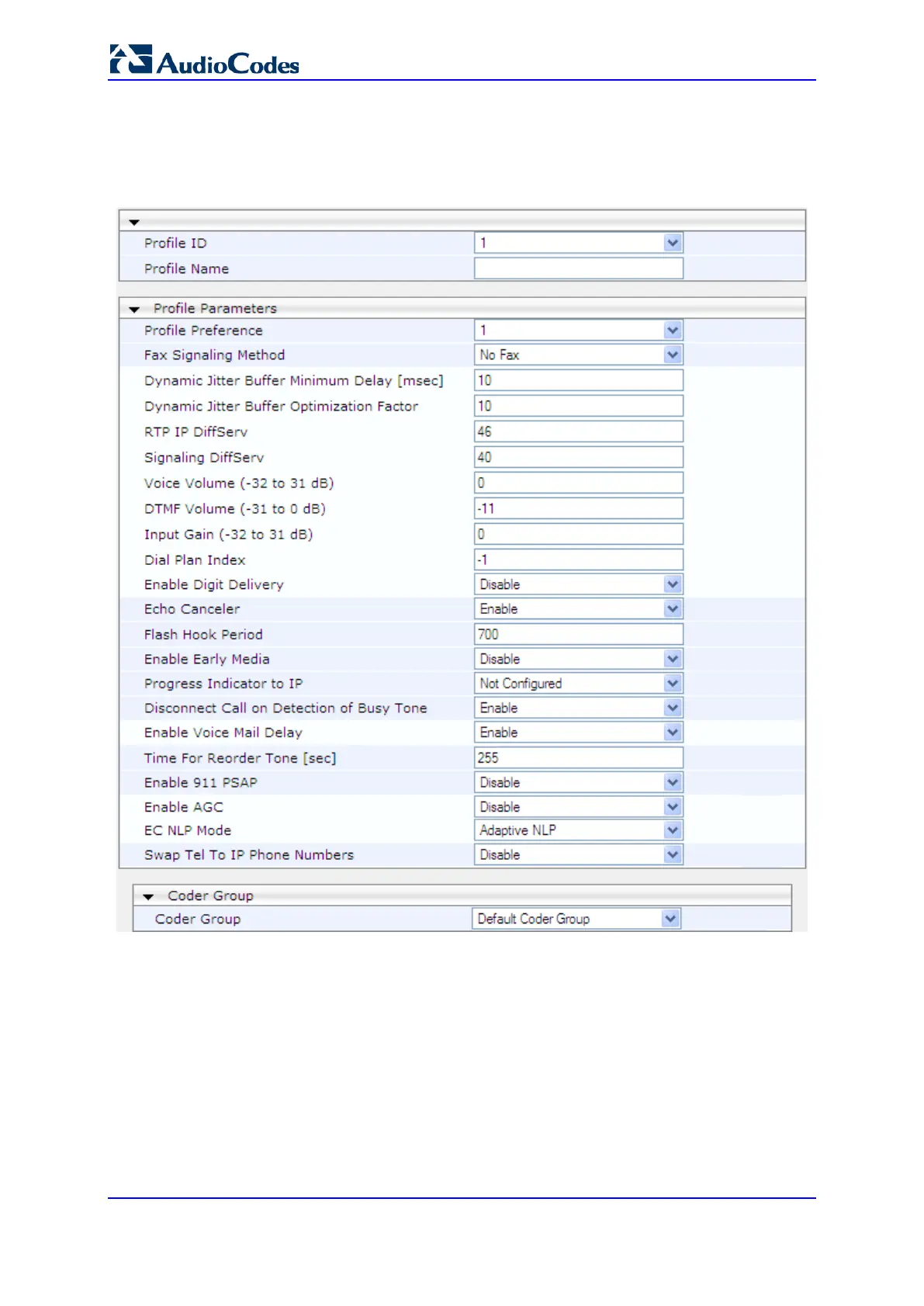
Task: Open the EC NLP Mode dropdown
Action: click(578, 830)
